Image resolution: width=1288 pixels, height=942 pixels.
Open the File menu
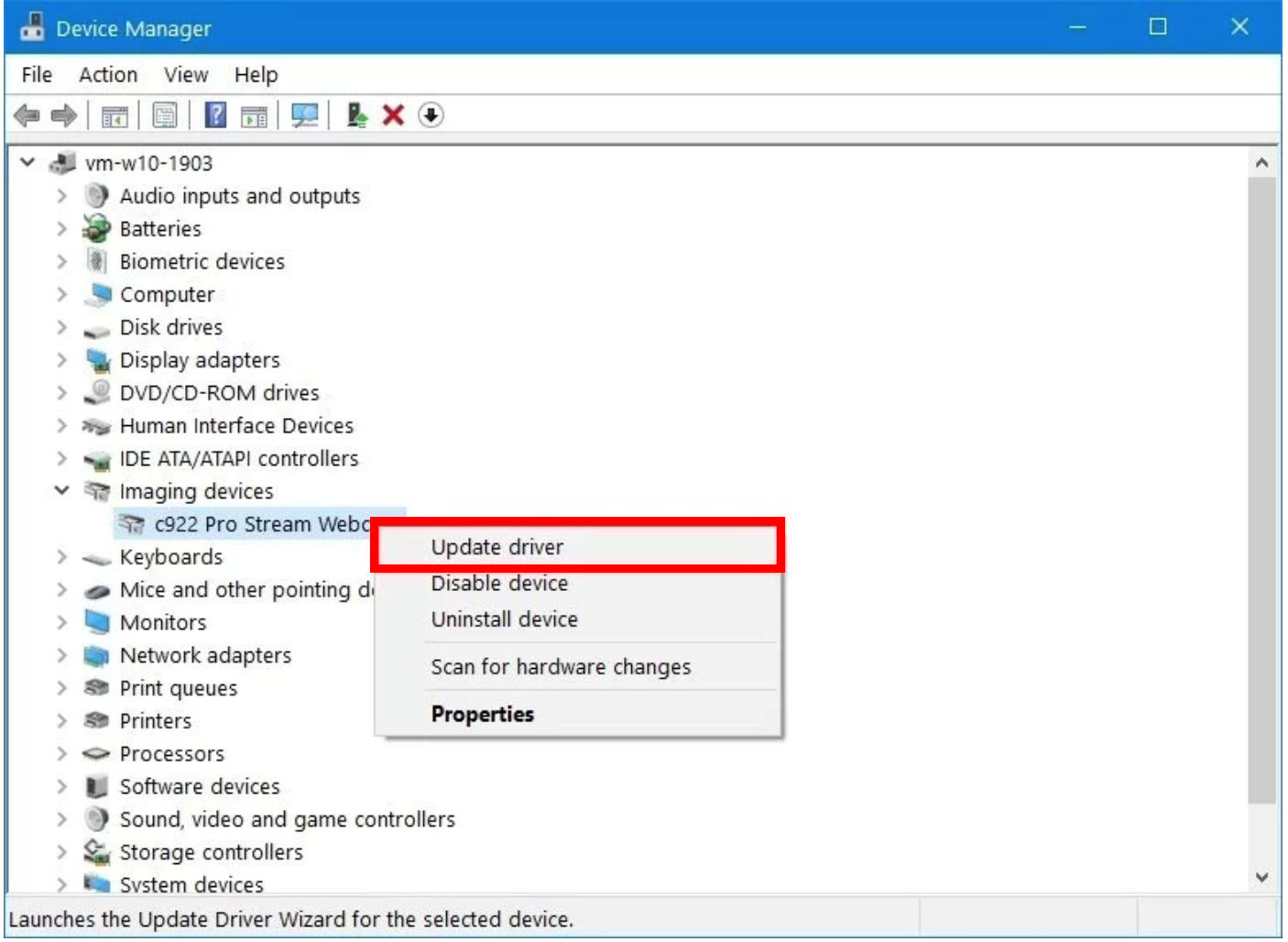point(37,75)
